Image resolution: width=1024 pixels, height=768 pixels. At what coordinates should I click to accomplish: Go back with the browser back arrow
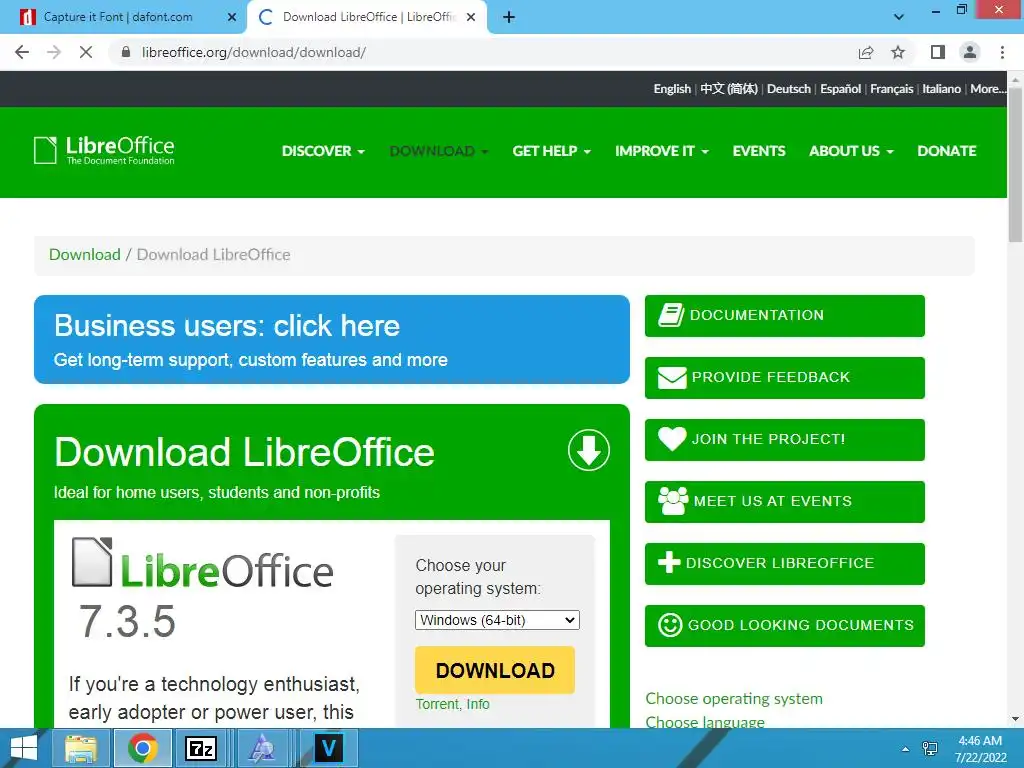[22, 52]
